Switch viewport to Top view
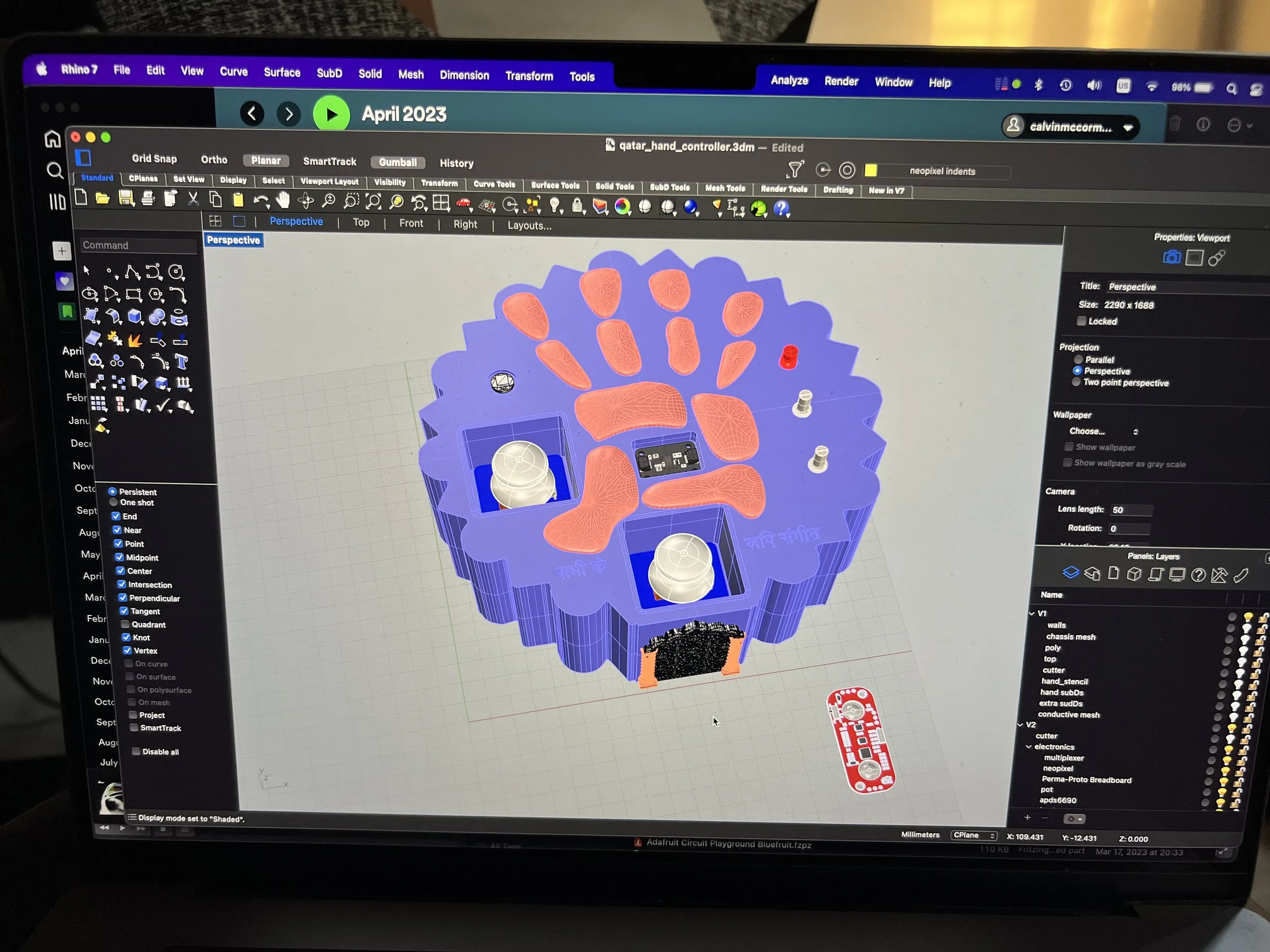The width and height of the screenshot is (1270, 952). click(361, 223)
